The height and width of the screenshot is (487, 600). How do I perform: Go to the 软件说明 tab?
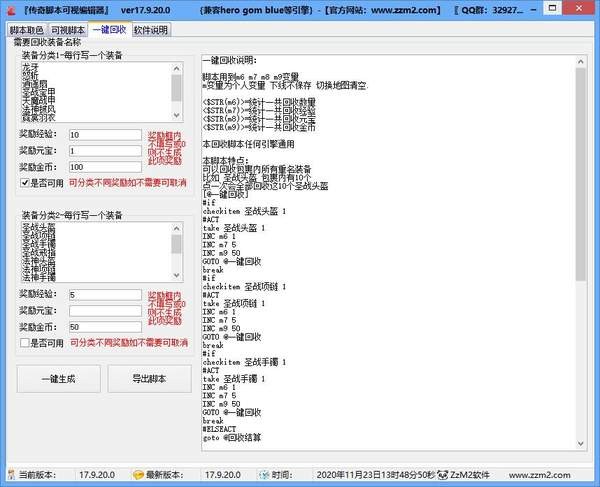(151, 30)
